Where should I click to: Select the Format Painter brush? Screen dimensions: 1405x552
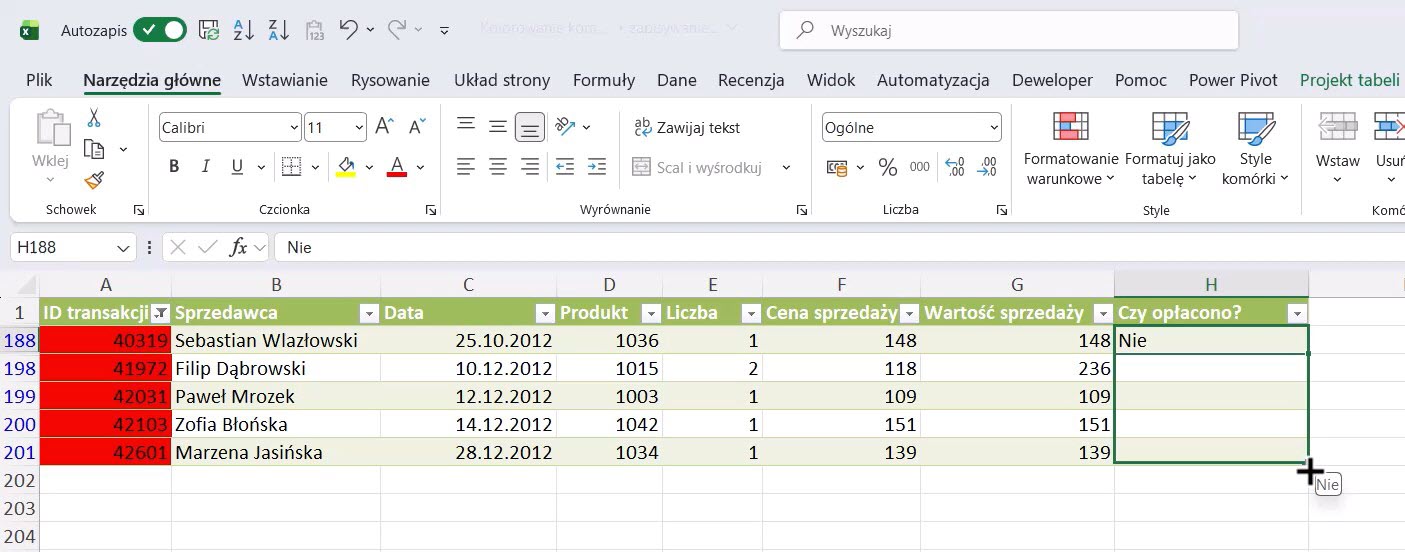94,180
